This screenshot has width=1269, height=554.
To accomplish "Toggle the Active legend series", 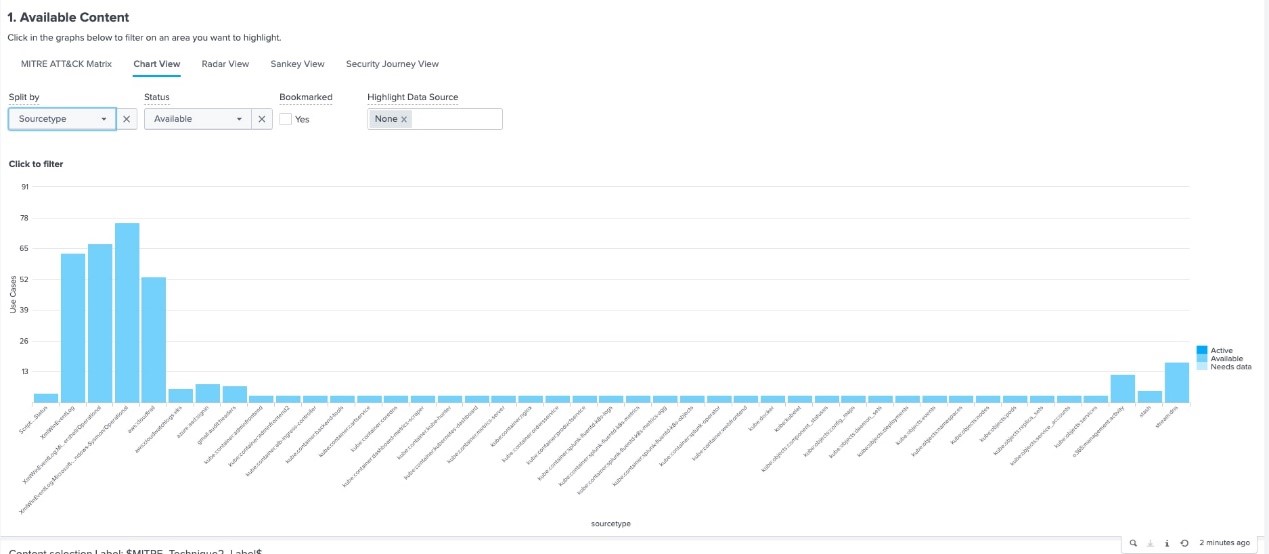I will pyautogui.click(x=1221, y=350).
